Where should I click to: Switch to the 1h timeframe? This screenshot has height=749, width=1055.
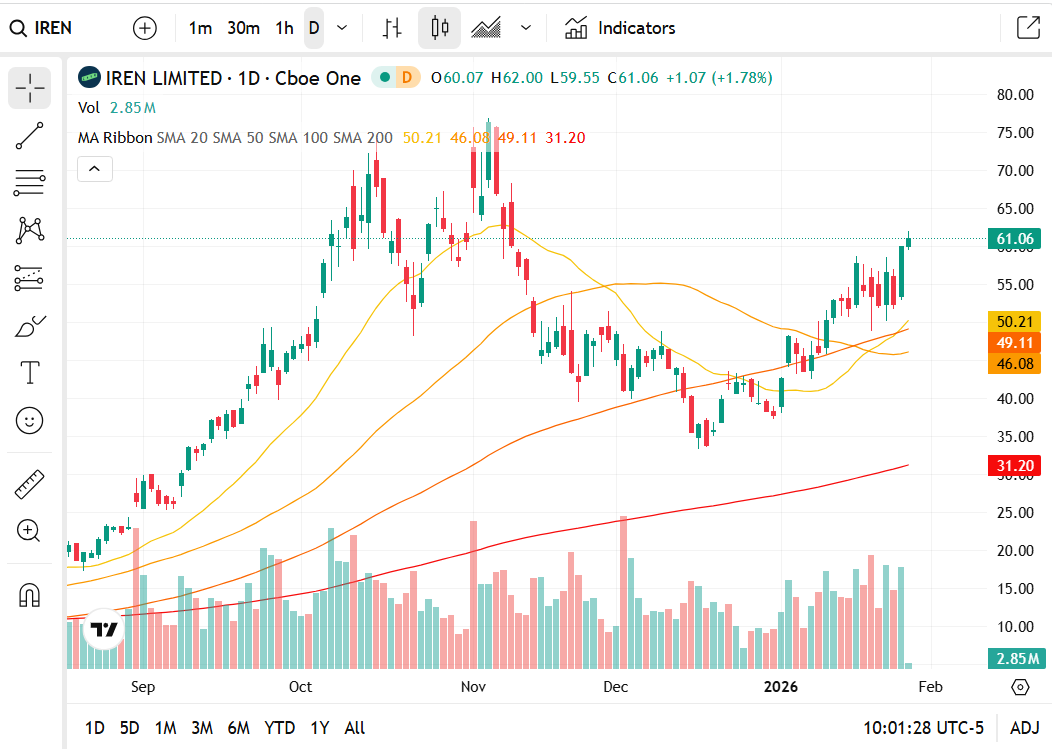[x=285, y=28]
